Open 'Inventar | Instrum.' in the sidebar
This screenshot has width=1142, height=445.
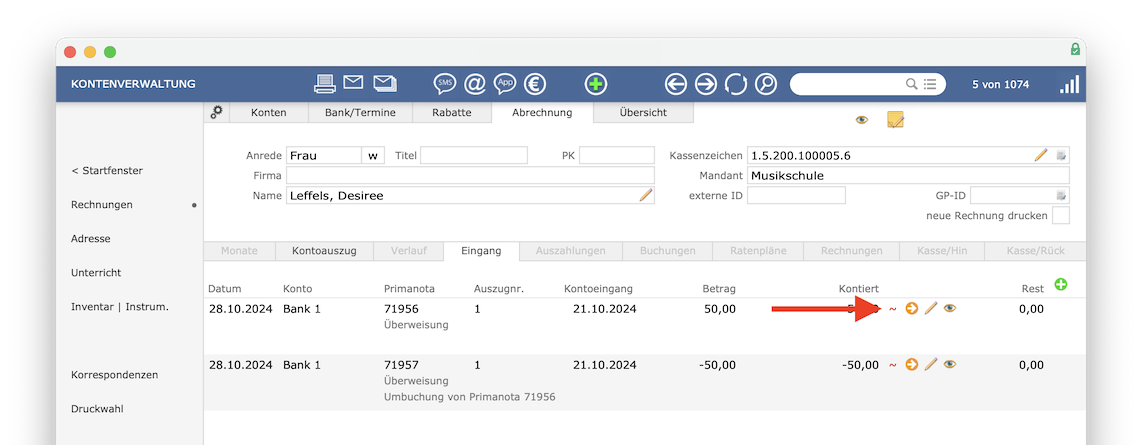pyautogui.click(x=119, y=307)
